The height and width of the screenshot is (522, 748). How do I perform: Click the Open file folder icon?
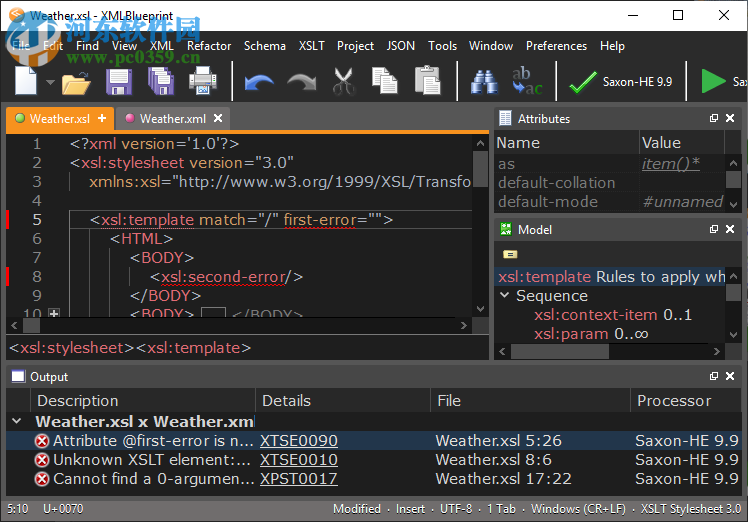pyautogui.click(x=76, y=83)
